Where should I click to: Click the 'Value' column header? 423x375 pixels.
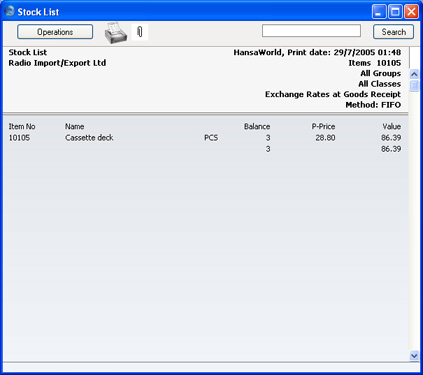[x=392, y=127]
